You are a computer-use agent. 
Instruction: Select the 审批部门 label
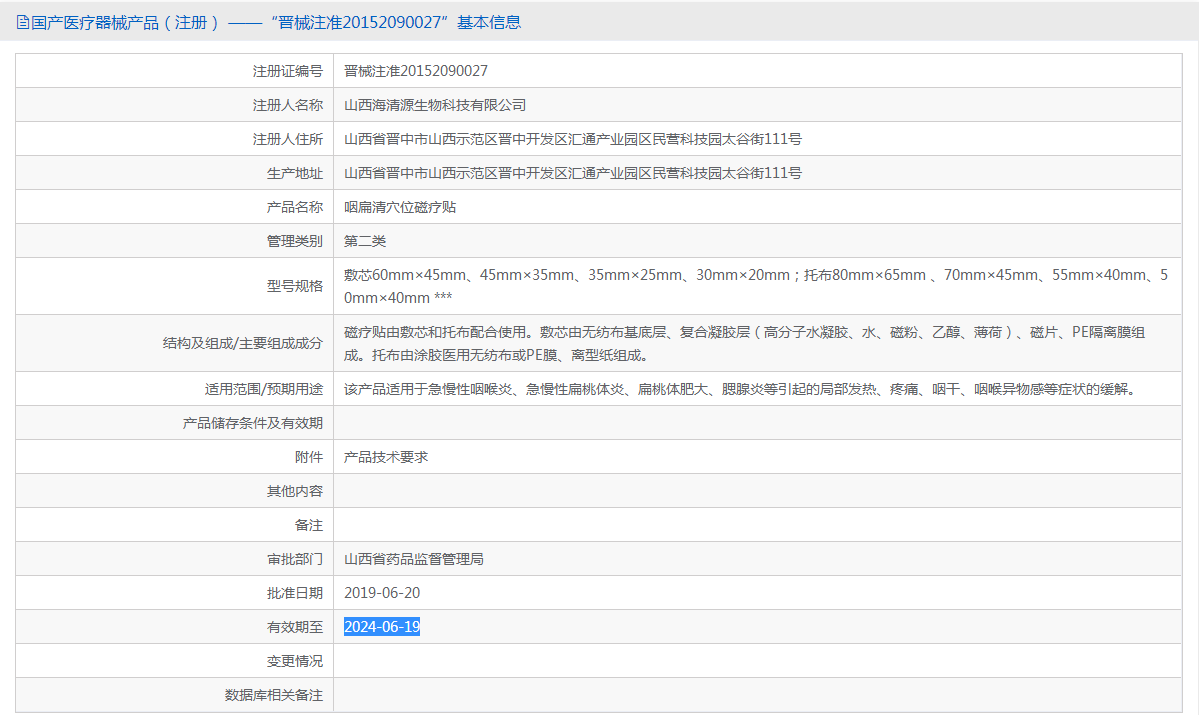pos(294,560)
